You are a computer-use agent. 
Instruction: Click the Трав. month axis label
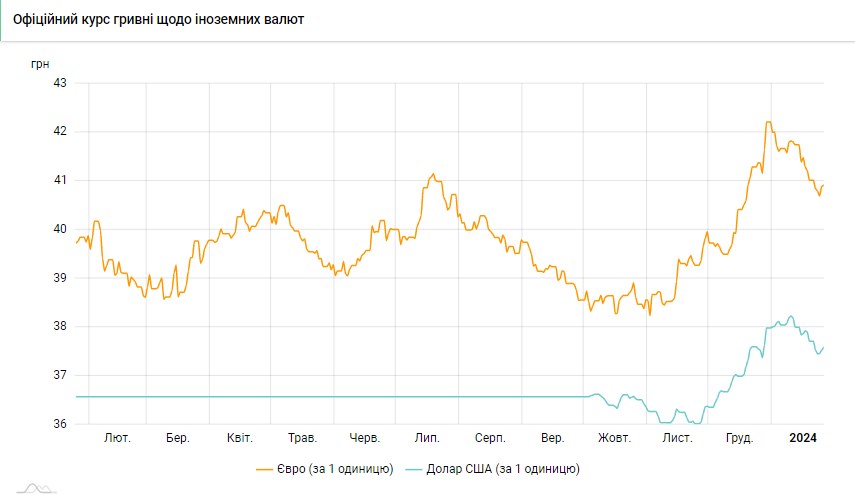click(x=302, y=439)
